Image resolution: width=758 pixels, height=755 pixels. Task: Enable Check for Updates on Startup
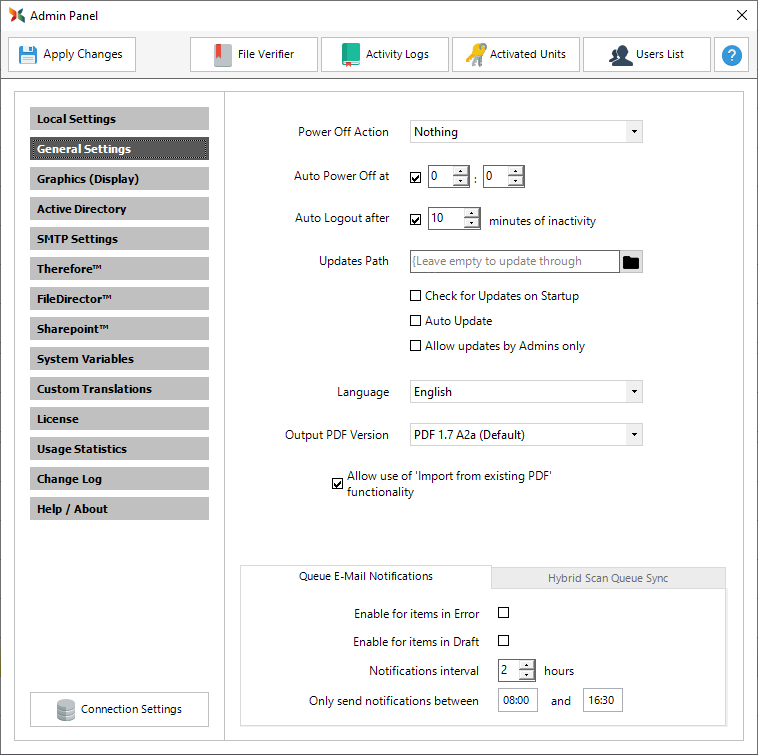coord(416,296)
